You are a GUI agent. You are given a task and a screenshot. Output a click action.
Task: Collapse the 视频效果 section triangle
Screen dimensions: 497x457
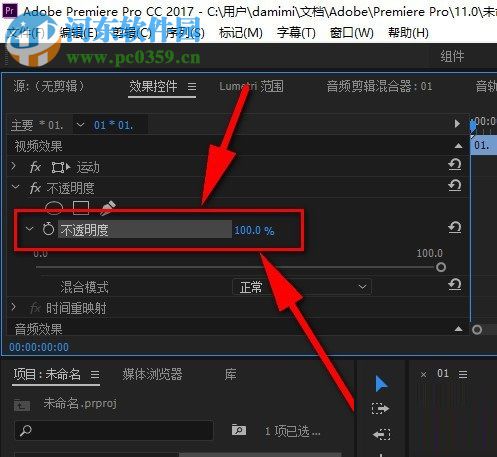tap(458, 146)
